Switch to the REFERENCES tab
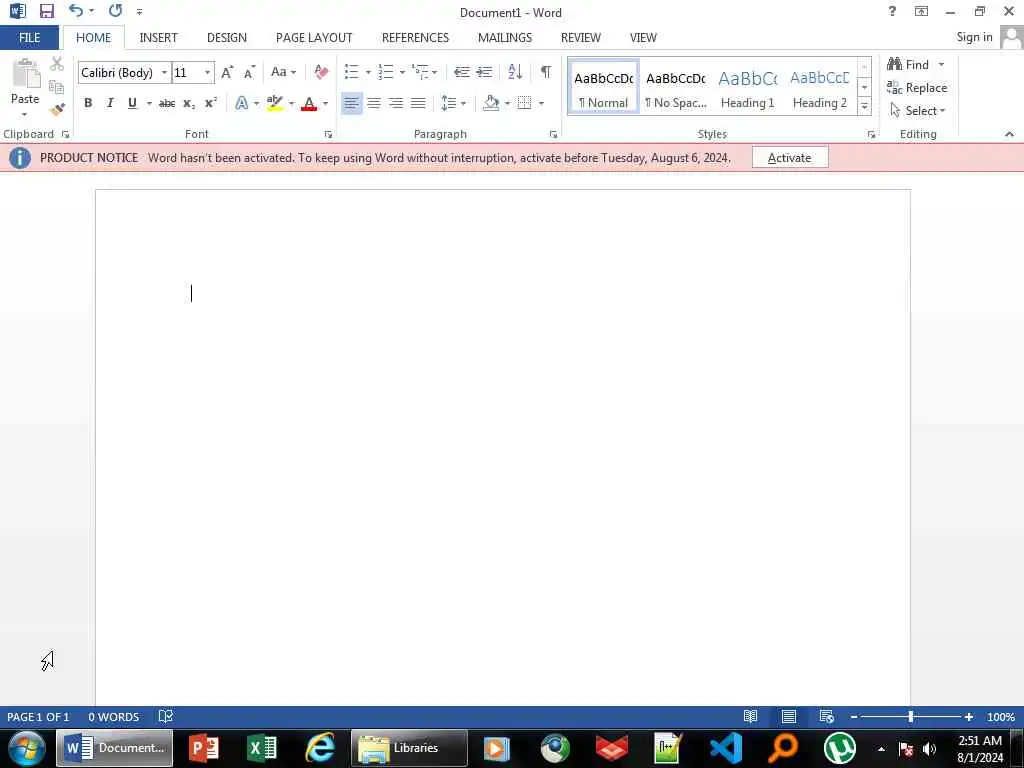The image size is (1024, 768). point(415,38)
